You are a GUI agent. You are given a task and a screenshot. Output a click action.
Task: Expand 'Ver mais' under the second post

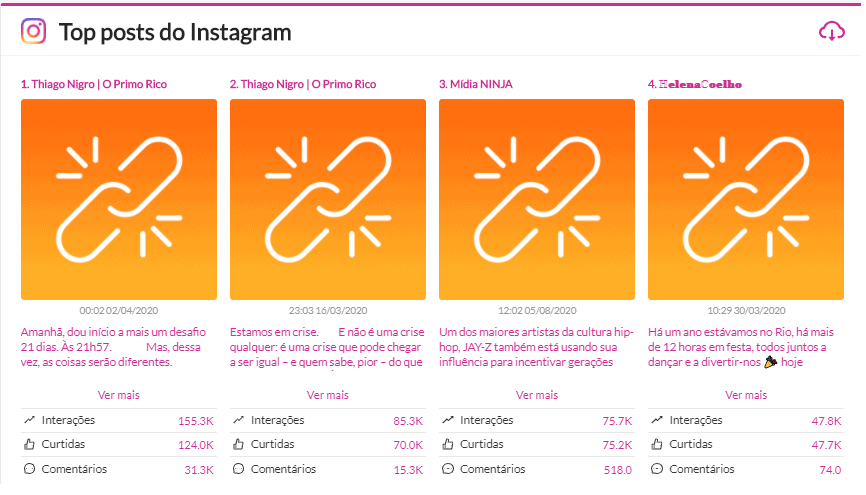tap(328, 395)
